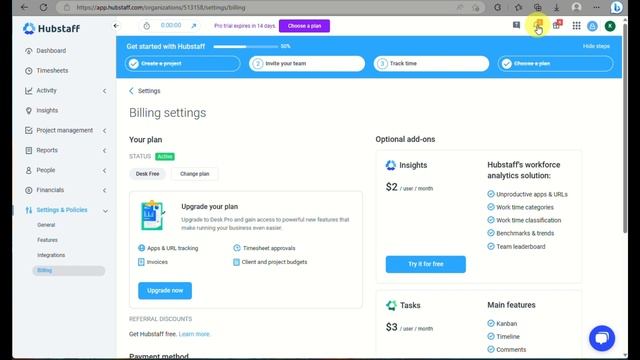Open browser three-dot menu
The image size is (640, 360).
click(596, 7)
